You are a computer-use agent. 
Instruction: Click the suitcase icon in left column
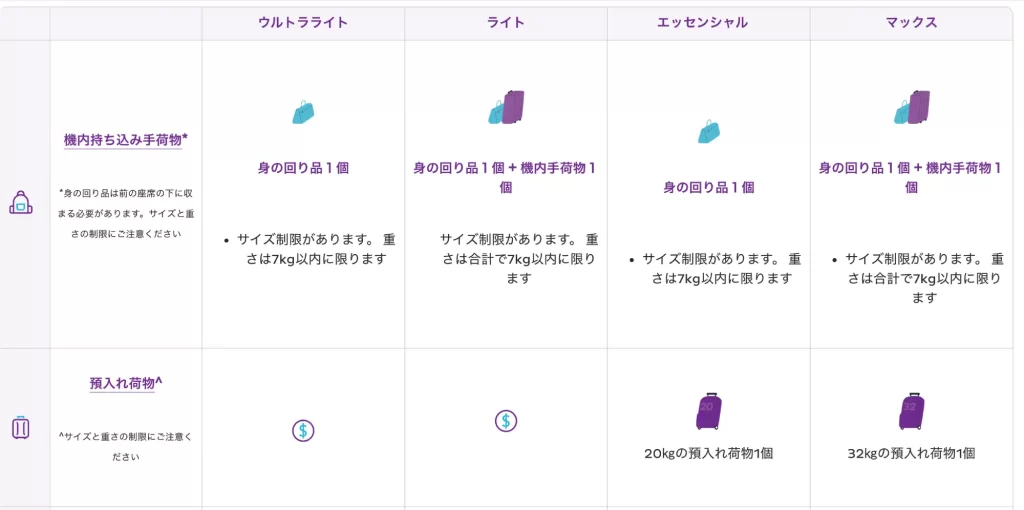21,428
